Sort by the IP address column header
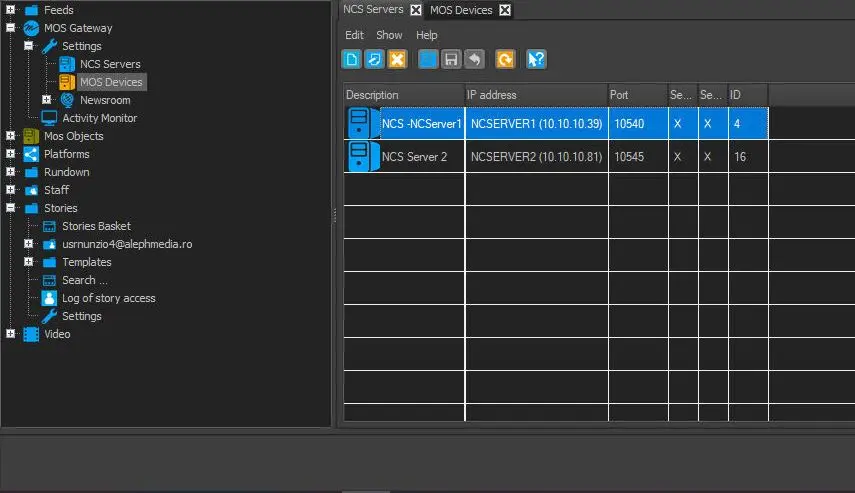Image resolution: width=855 pixels, height=493 pixels. pyautogui.click(x=535, y=95)
